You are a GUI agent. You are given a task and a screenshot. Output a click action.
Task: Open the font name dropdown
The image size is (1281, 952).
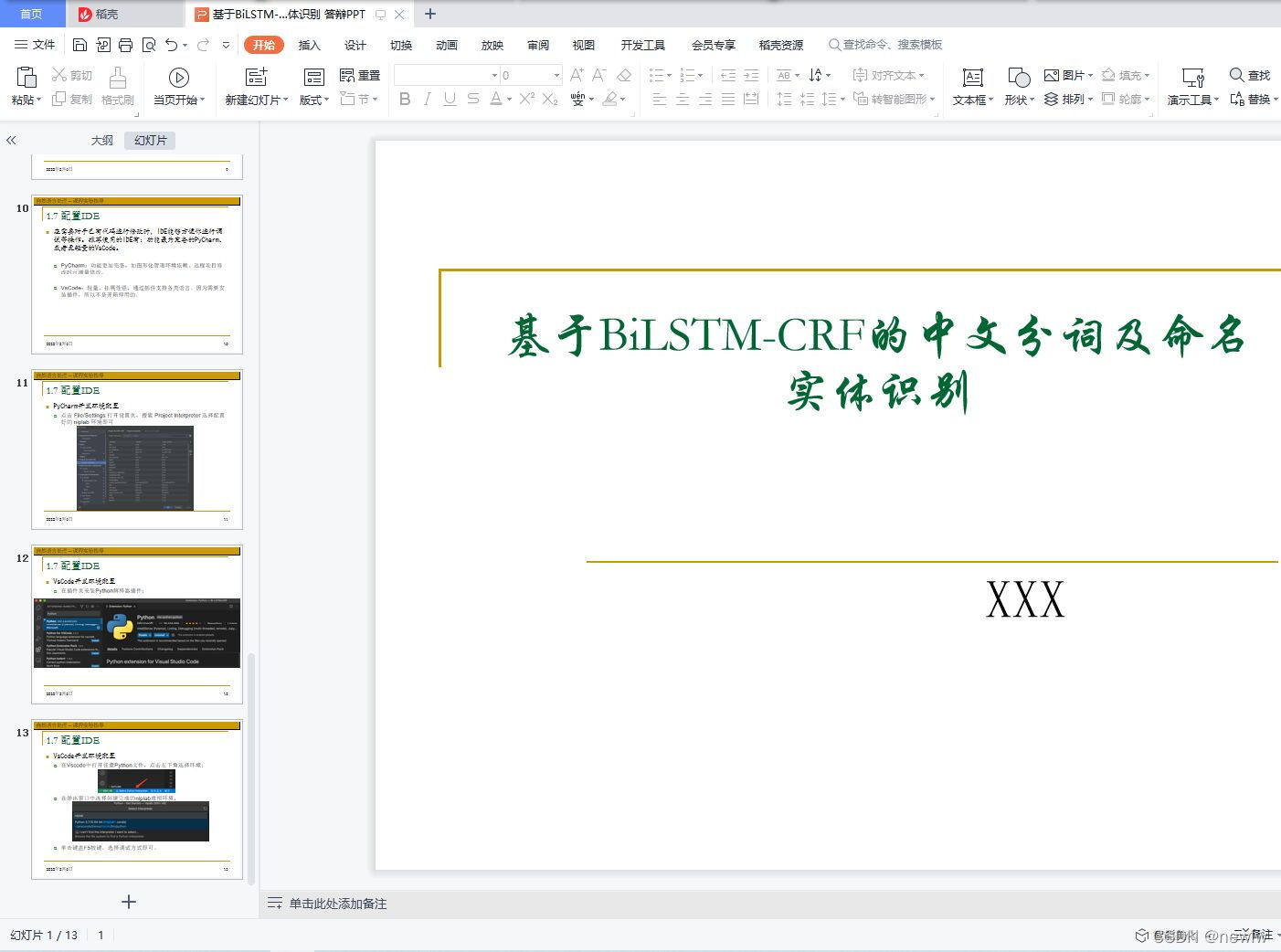pyautogui.click(x=494, y=75)
